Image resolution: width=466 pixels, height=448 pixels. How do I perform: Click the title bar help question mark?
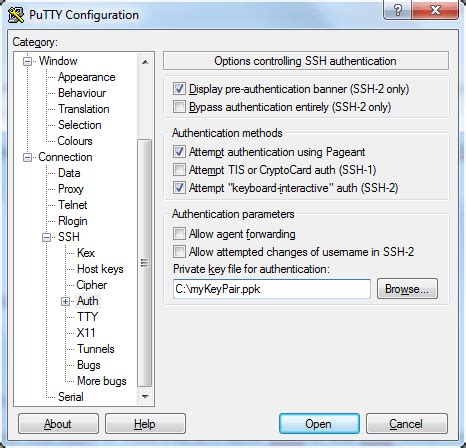click(x=397, y=10)
